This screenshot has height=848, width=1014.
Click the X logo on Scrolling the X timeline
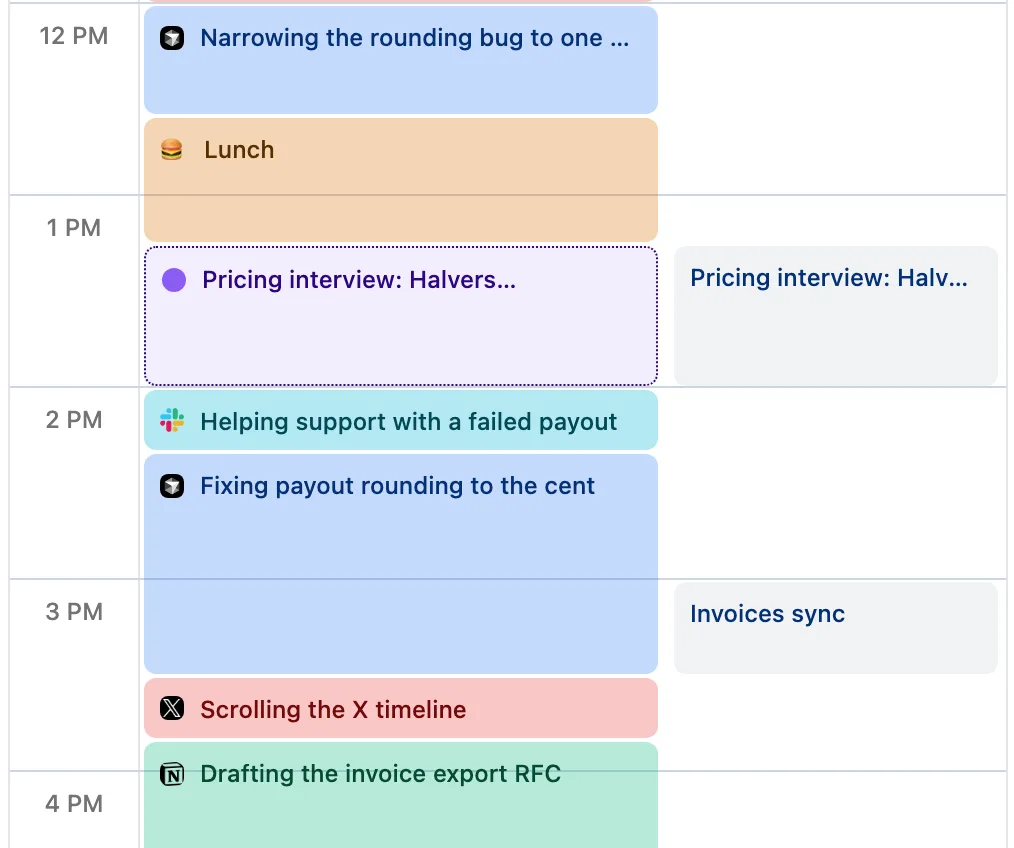pyautogui.click(x=172, y=708)
